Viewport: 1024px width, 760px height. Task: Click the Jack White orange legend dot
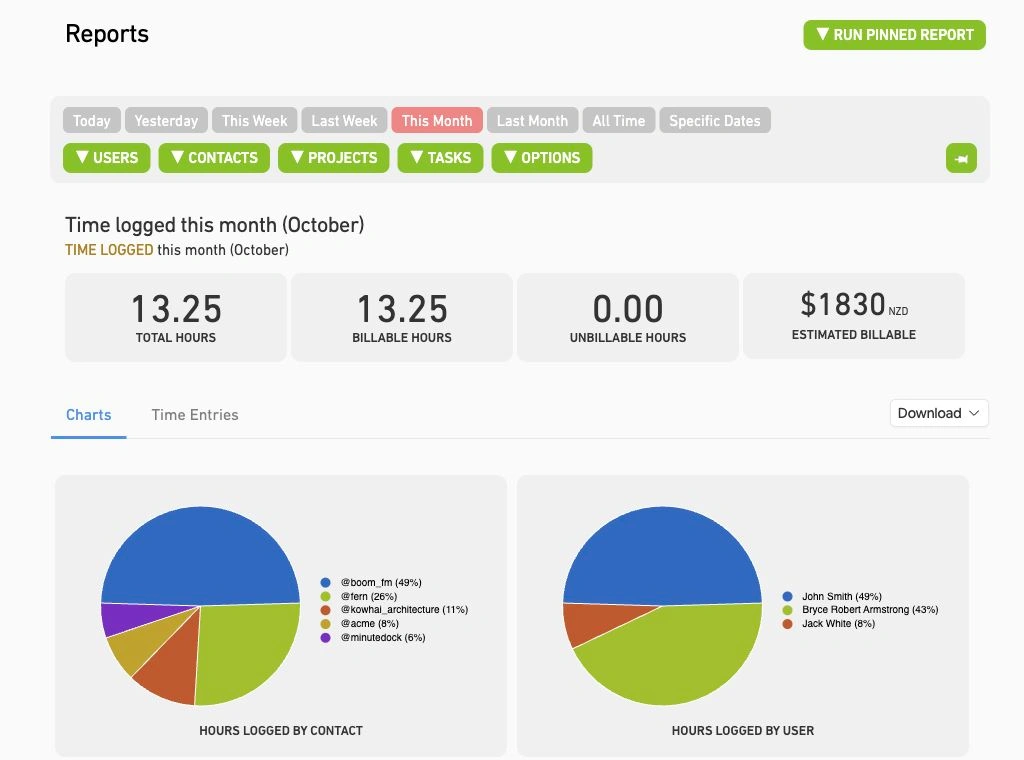pyautogui.click(x=787, y=624)
